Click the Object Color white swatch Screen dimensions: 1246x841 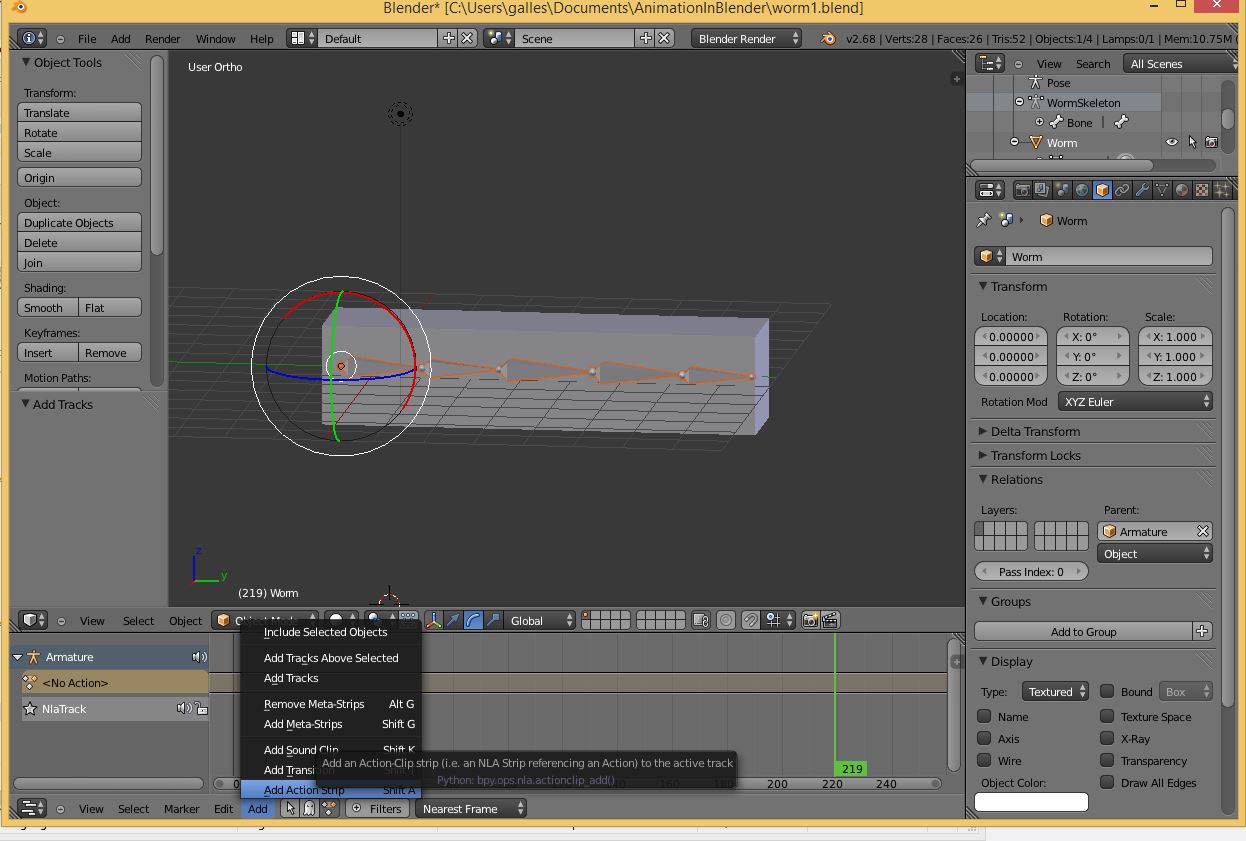1031,802
